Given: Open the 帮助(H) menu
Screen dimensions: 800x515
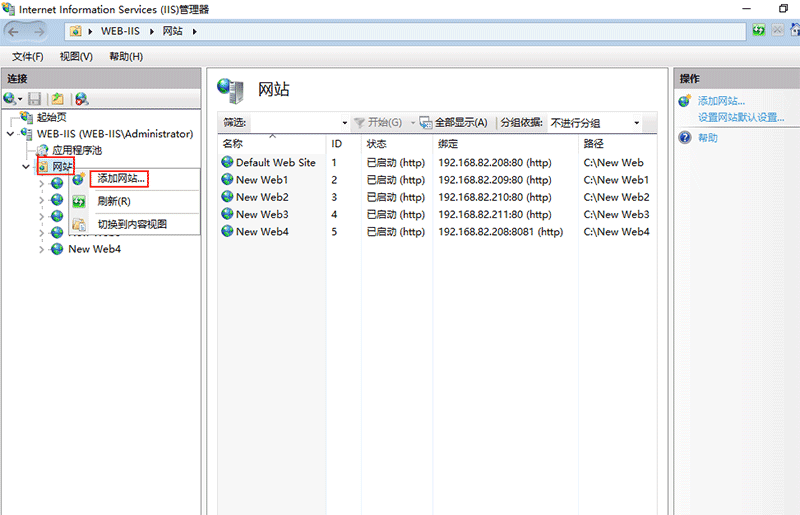Looking at the screenshot, I should pyautogui.click(x=126, y=57).
